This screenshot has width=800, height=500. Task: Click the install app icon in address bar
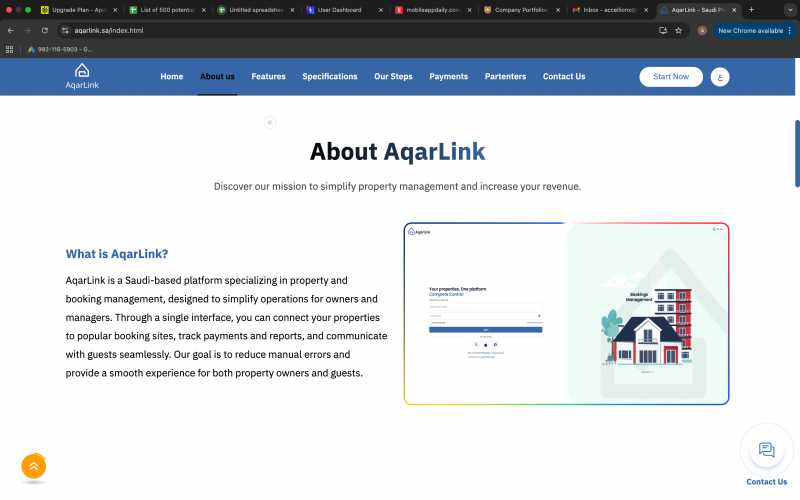click(663, 31)
